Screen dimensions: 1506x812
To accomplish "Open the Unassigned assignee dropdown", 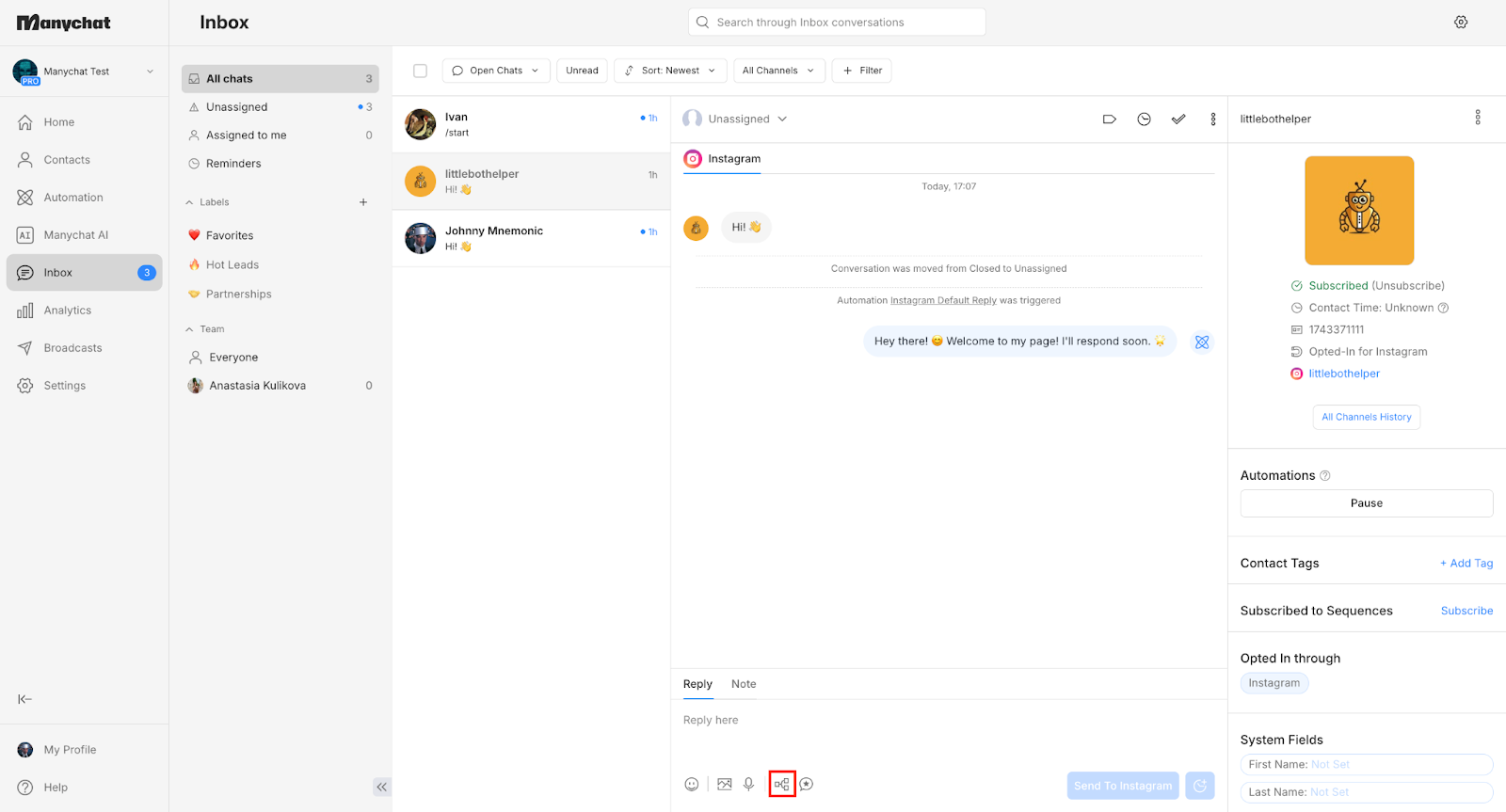I will (x=735, y=119).
